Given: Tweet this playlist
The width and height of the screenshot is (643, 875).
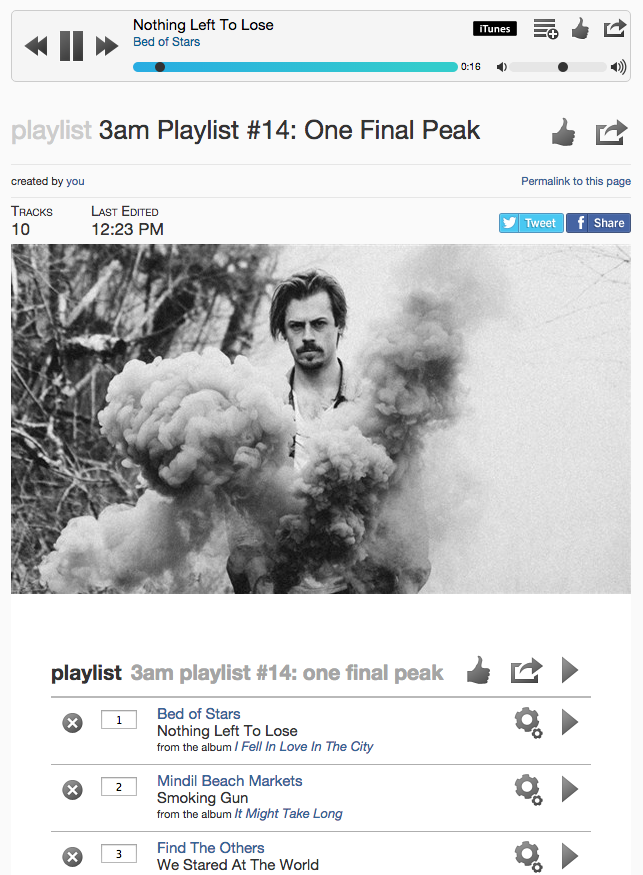Looking at the screenshot, I should [x=531, y=223].
